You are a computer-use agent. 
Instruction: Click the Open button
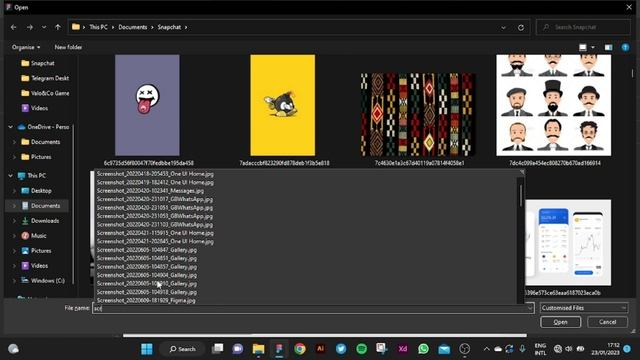pos(560,322)
